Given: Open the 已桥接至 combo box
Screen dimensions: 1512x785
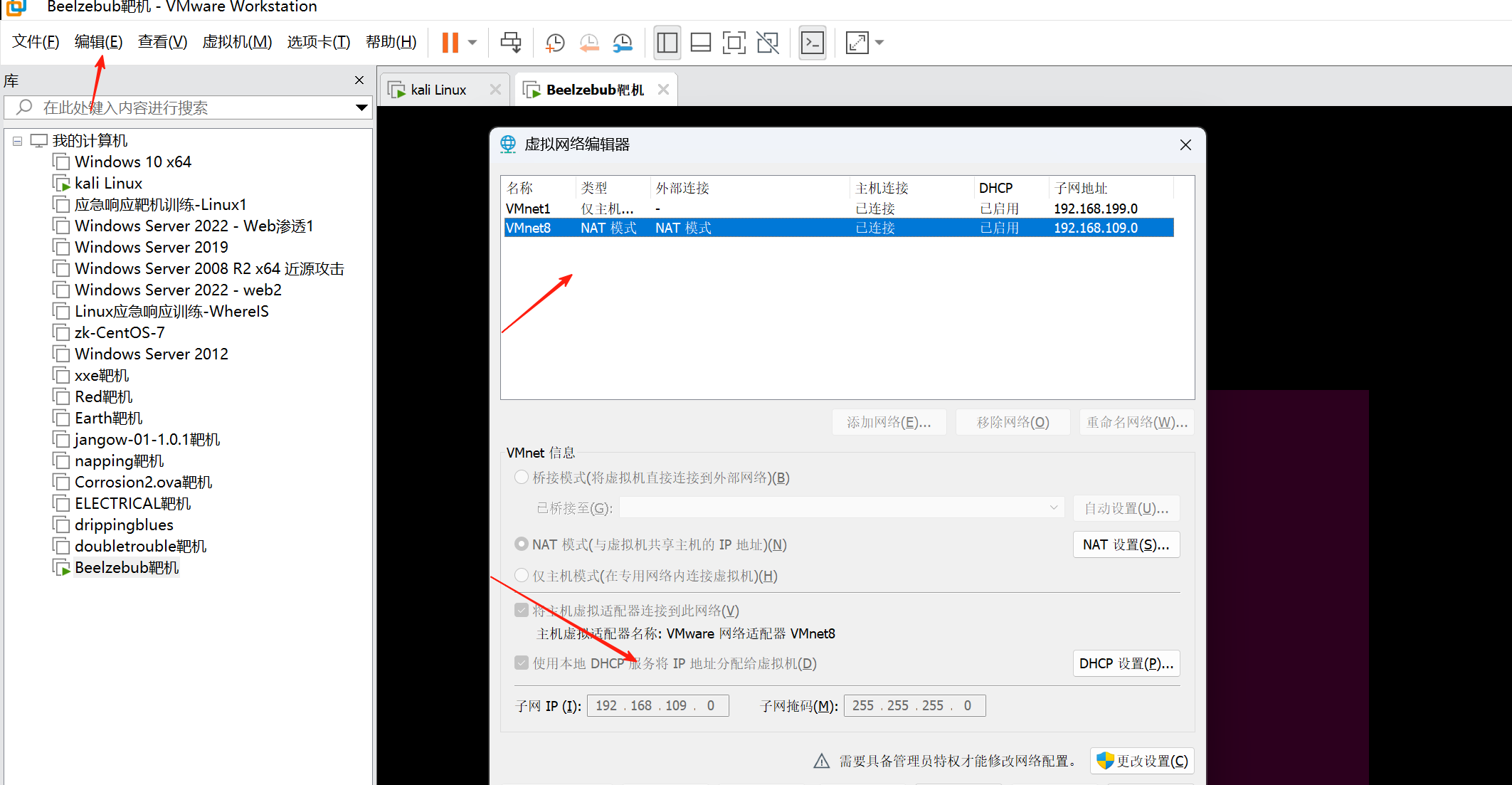Looking at the screenshot, I should (x=842, y=507).
